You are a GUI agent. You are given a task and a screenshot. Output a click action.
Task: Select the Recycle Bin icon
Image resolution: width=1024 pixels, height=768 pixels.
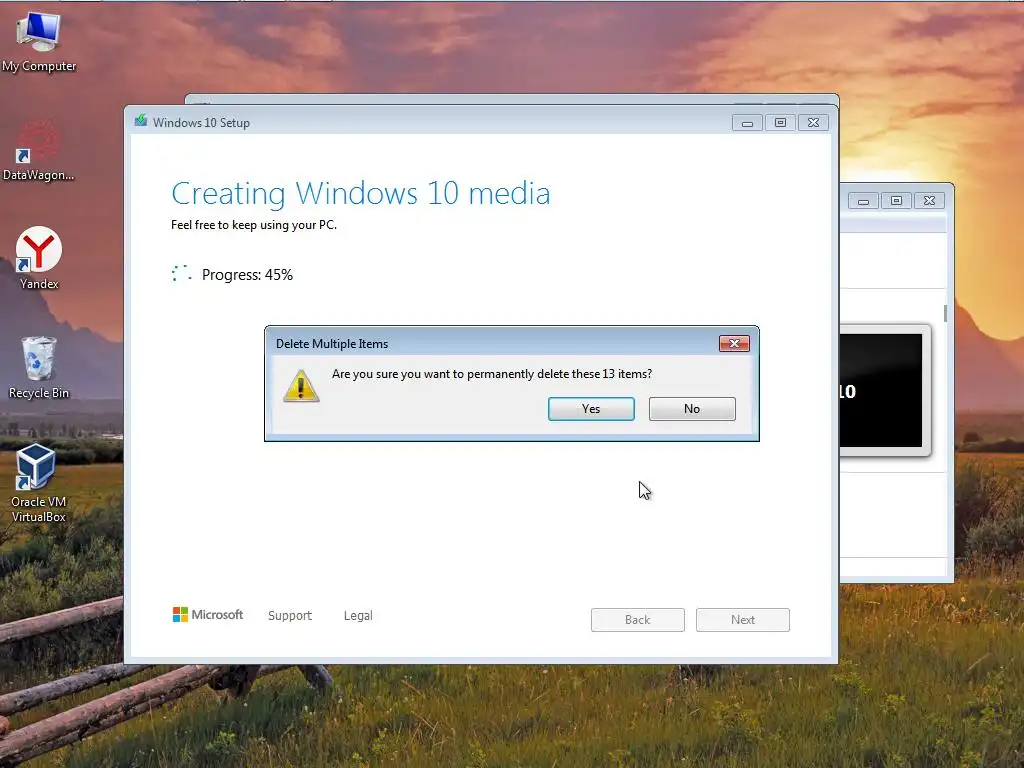(39, 367)
